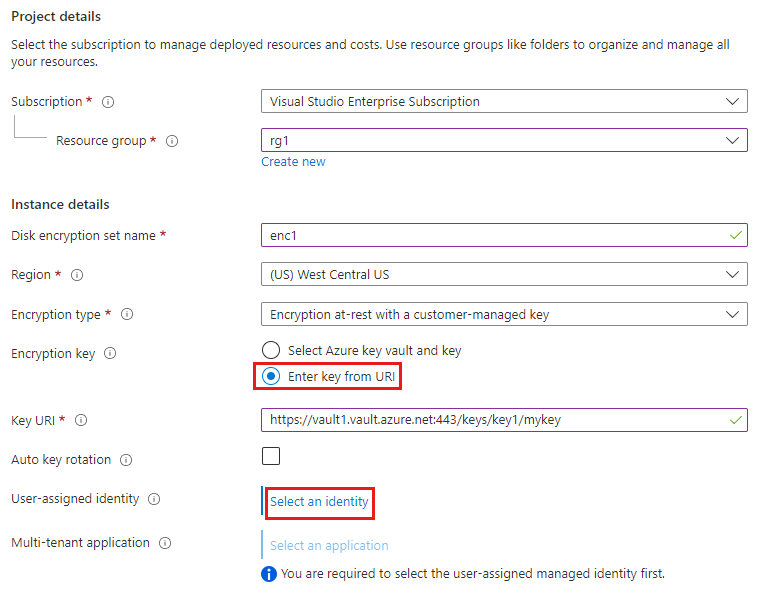Viewport: 760px width, 604px height.
Task: Select the Azure key vault and key option
Action: (x=271, y=351)
